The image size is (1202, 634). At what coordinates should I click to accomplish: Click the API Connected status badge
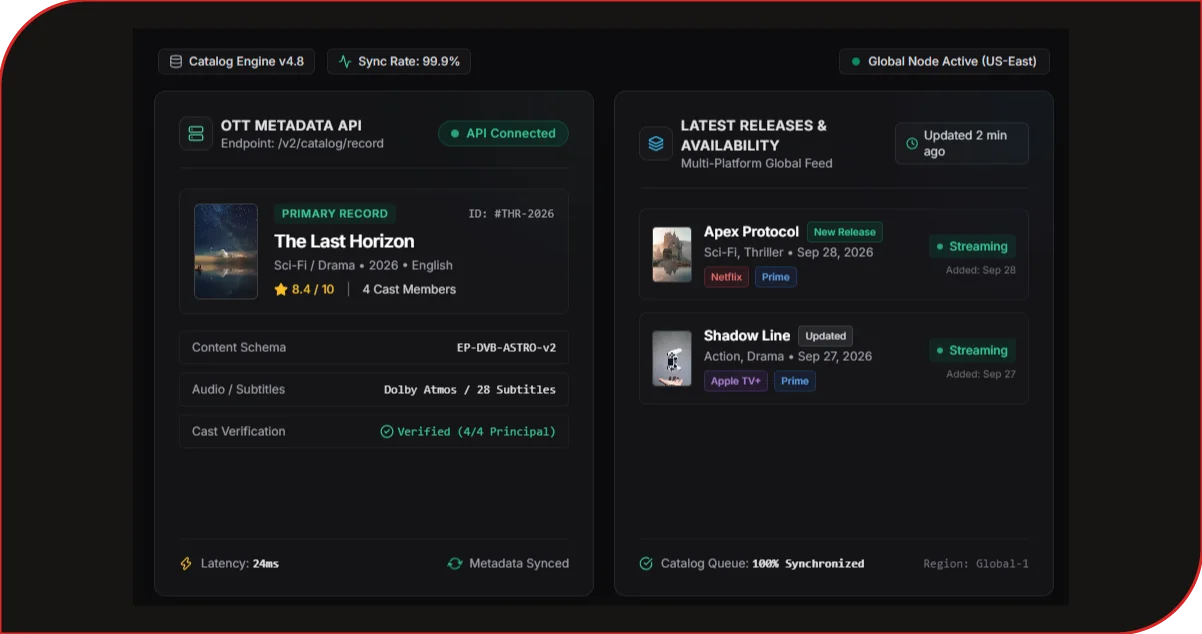[503, 134]
